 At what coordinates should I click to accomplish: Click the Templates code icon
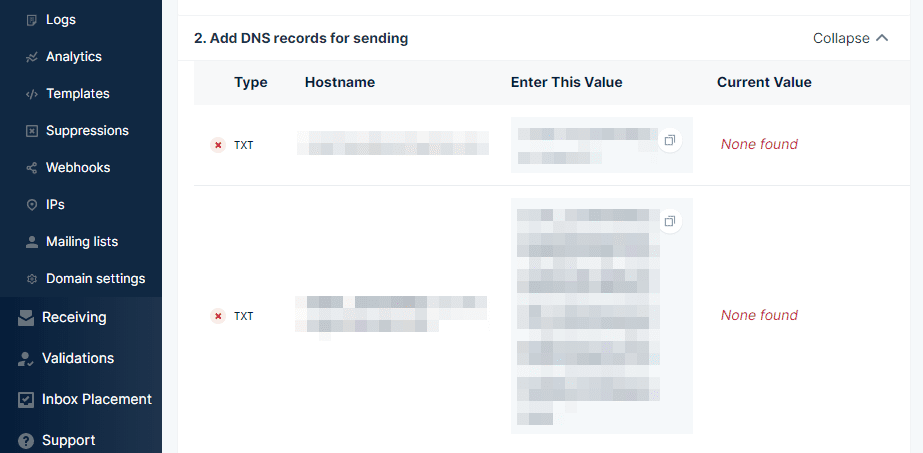click(x=32, y=94)
